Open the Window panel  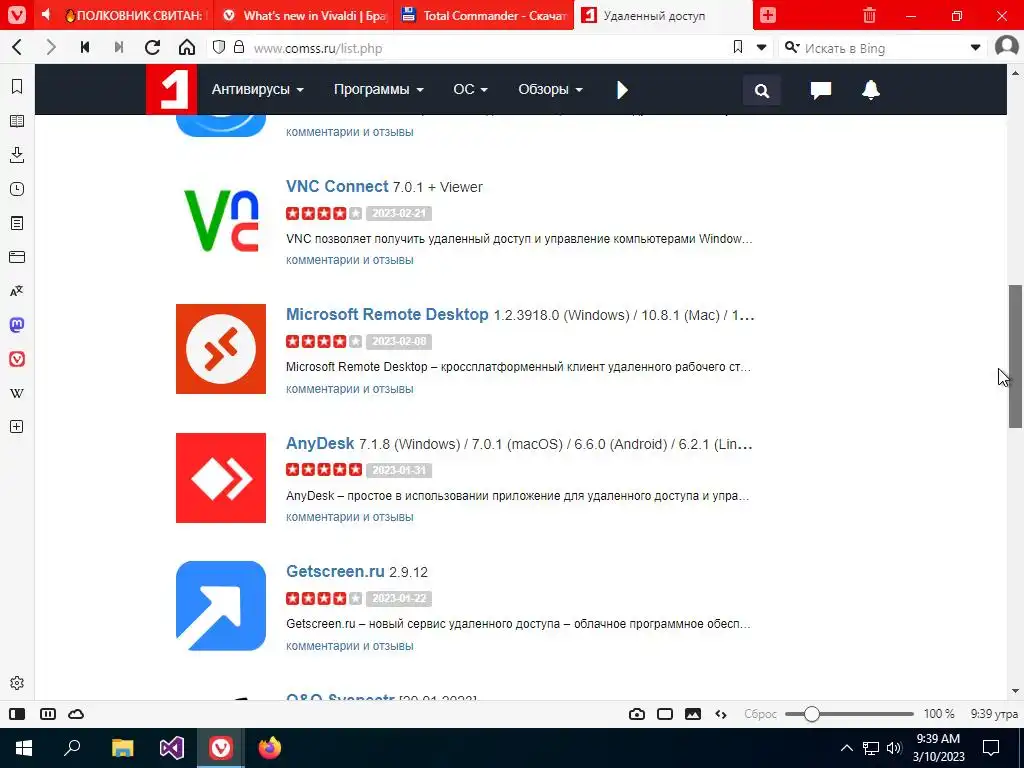click(x=17, y=257)
